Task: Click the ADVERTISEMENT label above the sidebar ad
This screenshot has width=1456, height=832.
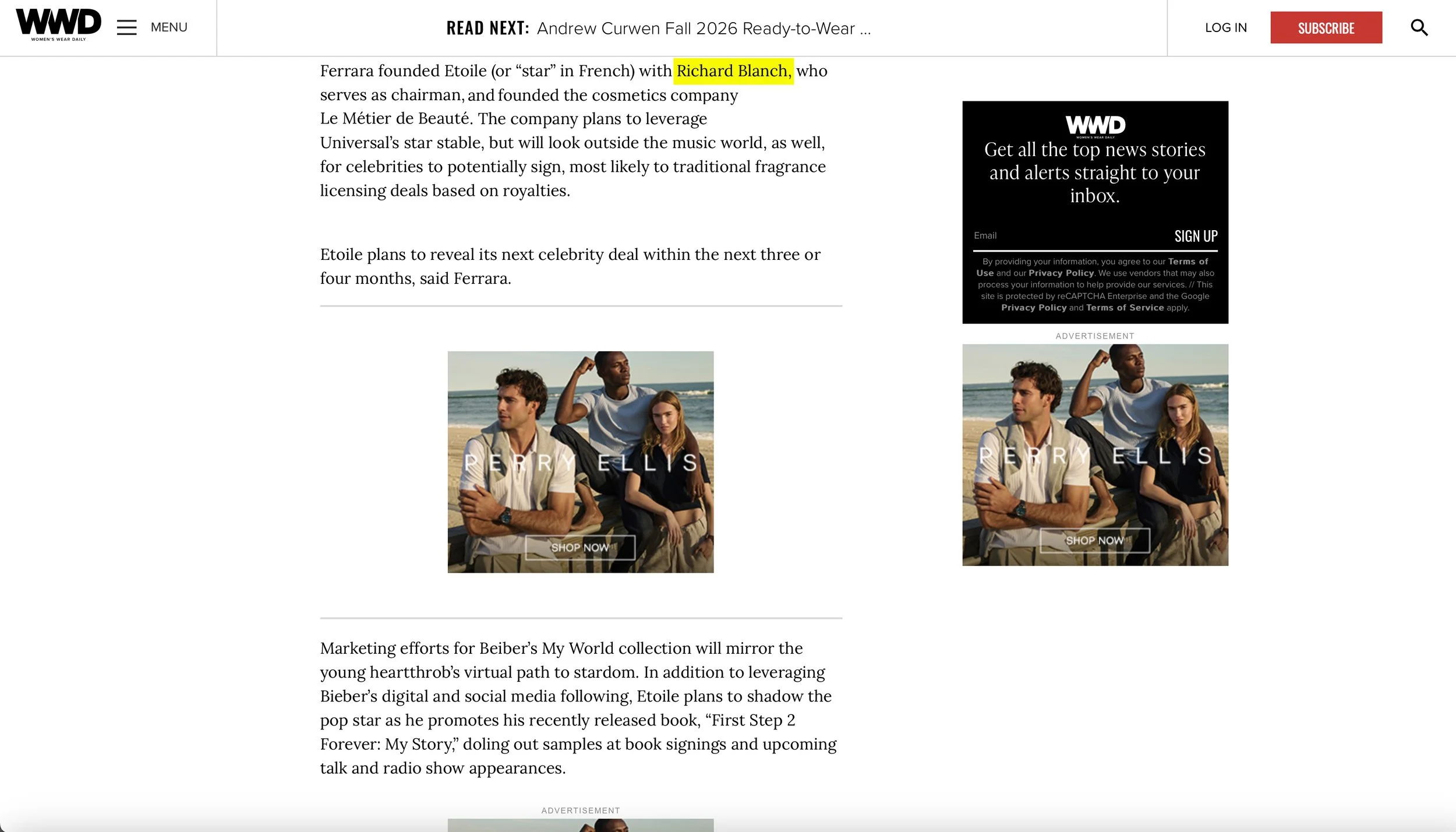Action: (x=1094, y=336)
